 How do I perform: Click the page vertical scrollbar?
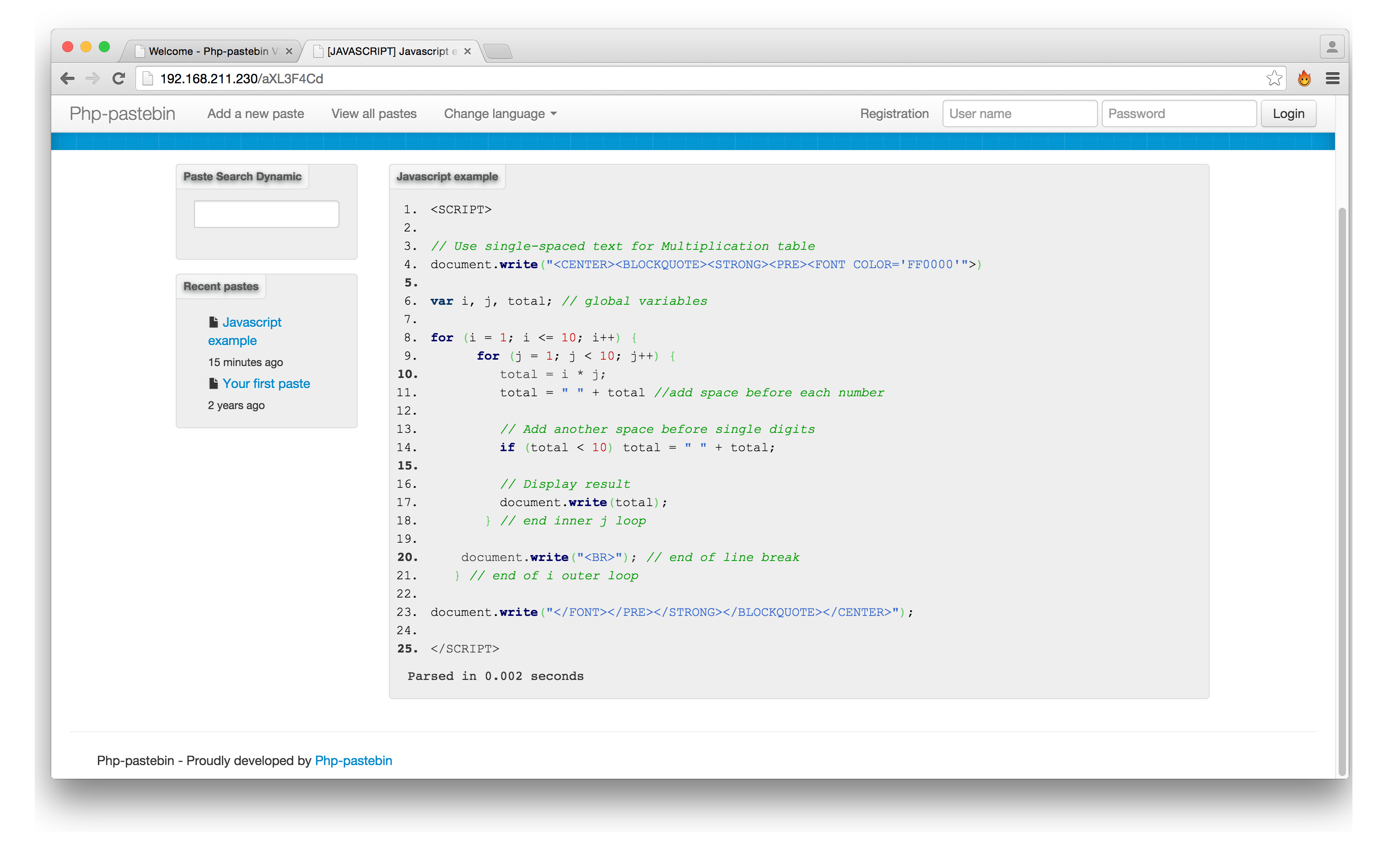click(1342, 491)
